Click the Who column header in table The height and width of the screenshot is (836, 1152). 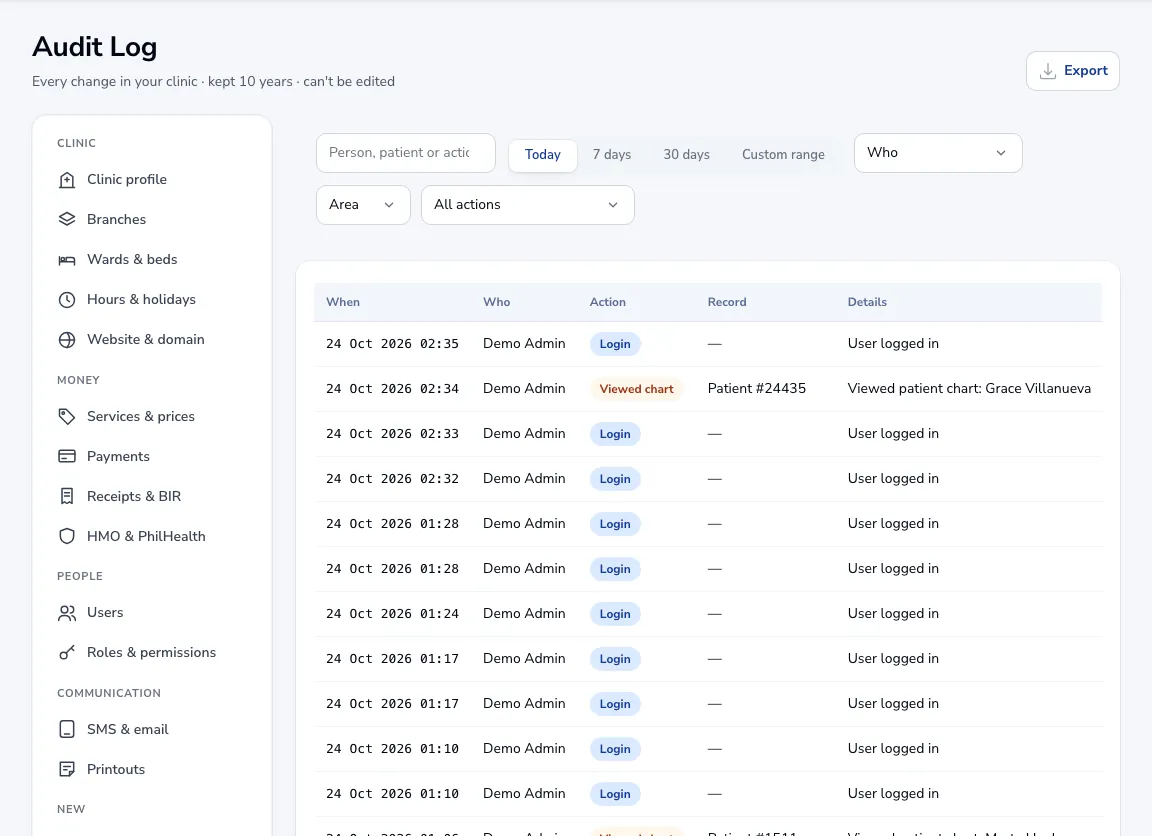(497, 302)
